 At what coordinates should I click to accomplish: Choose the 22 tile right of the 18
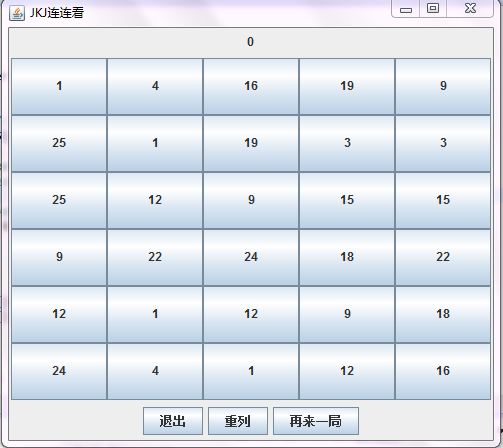point(443,258)
